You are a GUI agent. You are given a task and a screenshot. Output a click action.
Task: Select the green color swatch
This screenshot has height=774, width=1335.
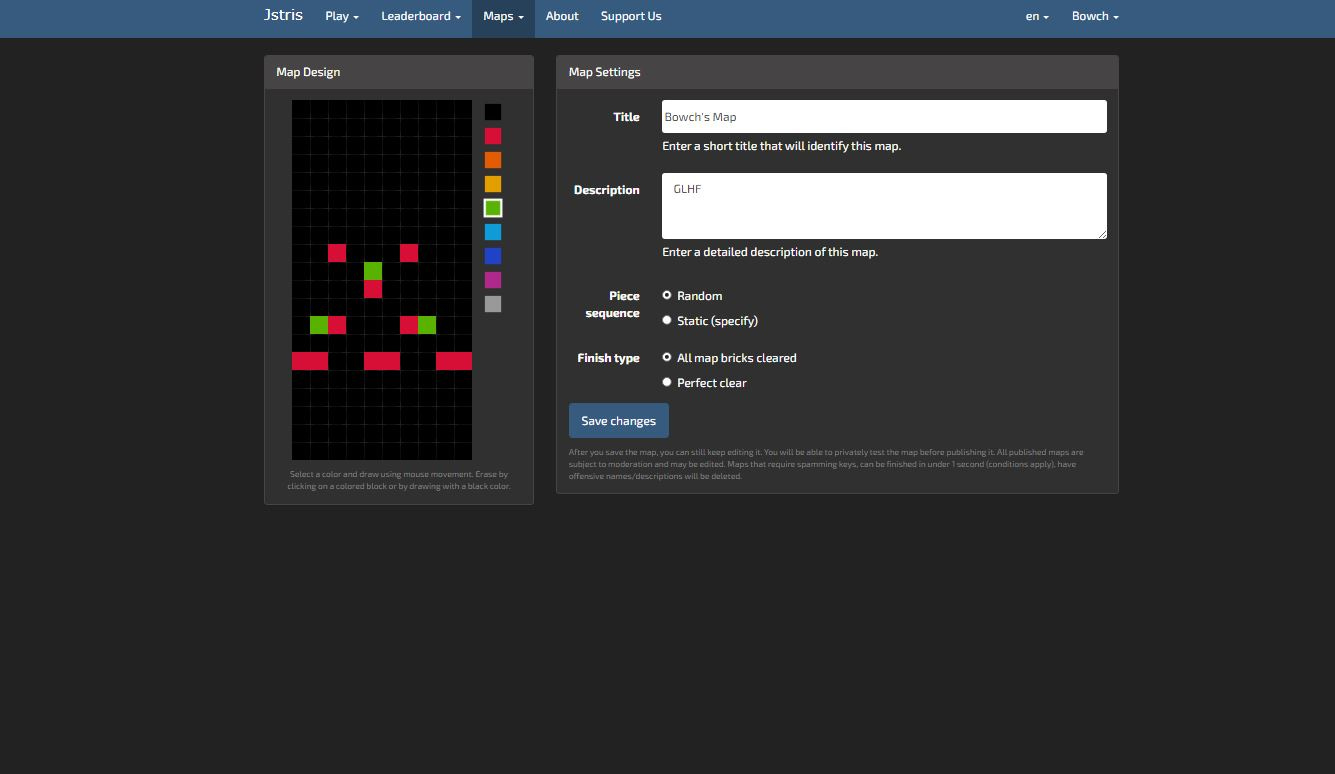[493, 207]
